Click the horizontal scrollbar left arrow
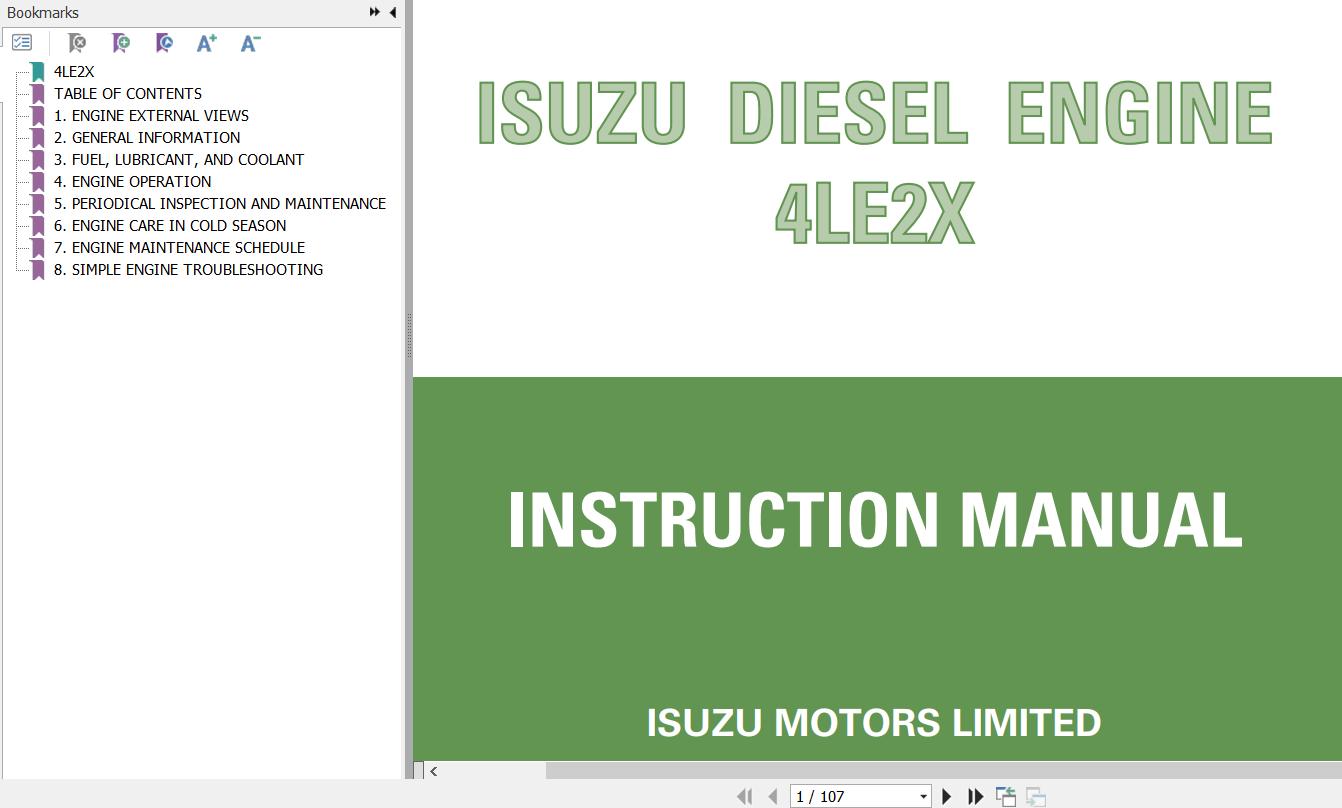Screen dimensions: 1342x808 pos(433,771)
